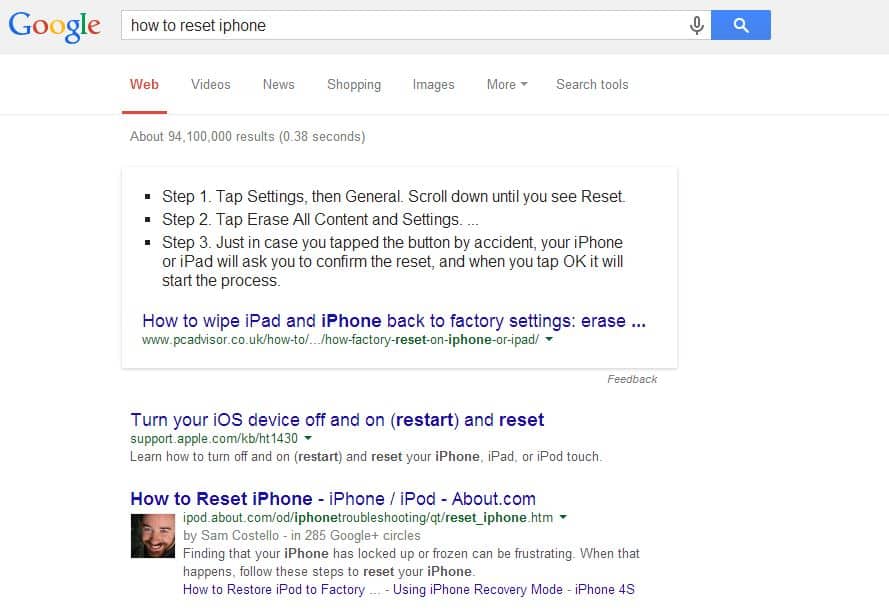Click the blue search magnifier button

pyautogui.click(x=741, y=25)
